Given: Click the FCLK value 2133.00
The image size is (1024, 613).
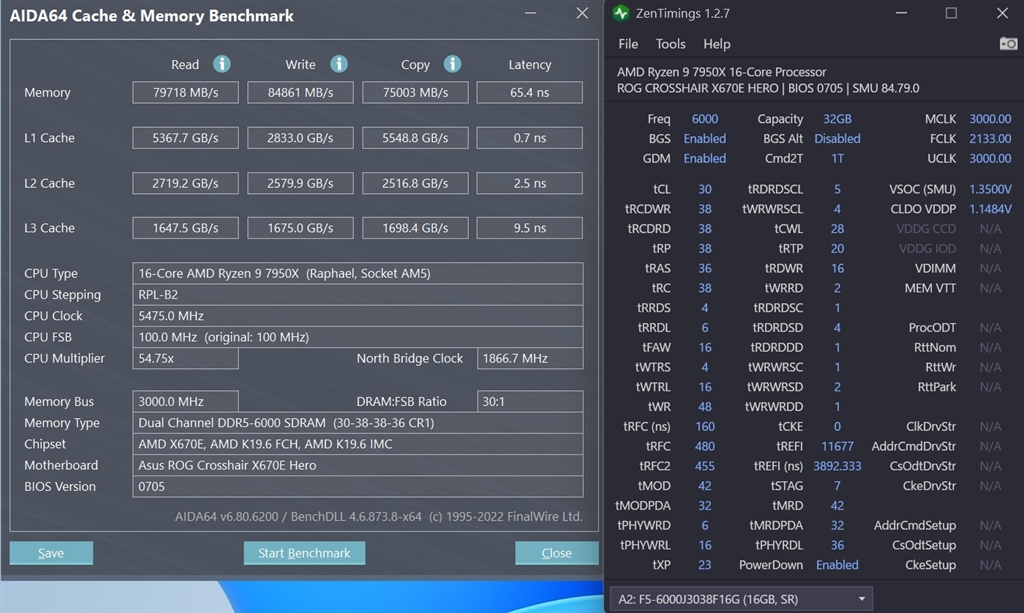Looking at the screenshot, I should [x=990, y=138].
